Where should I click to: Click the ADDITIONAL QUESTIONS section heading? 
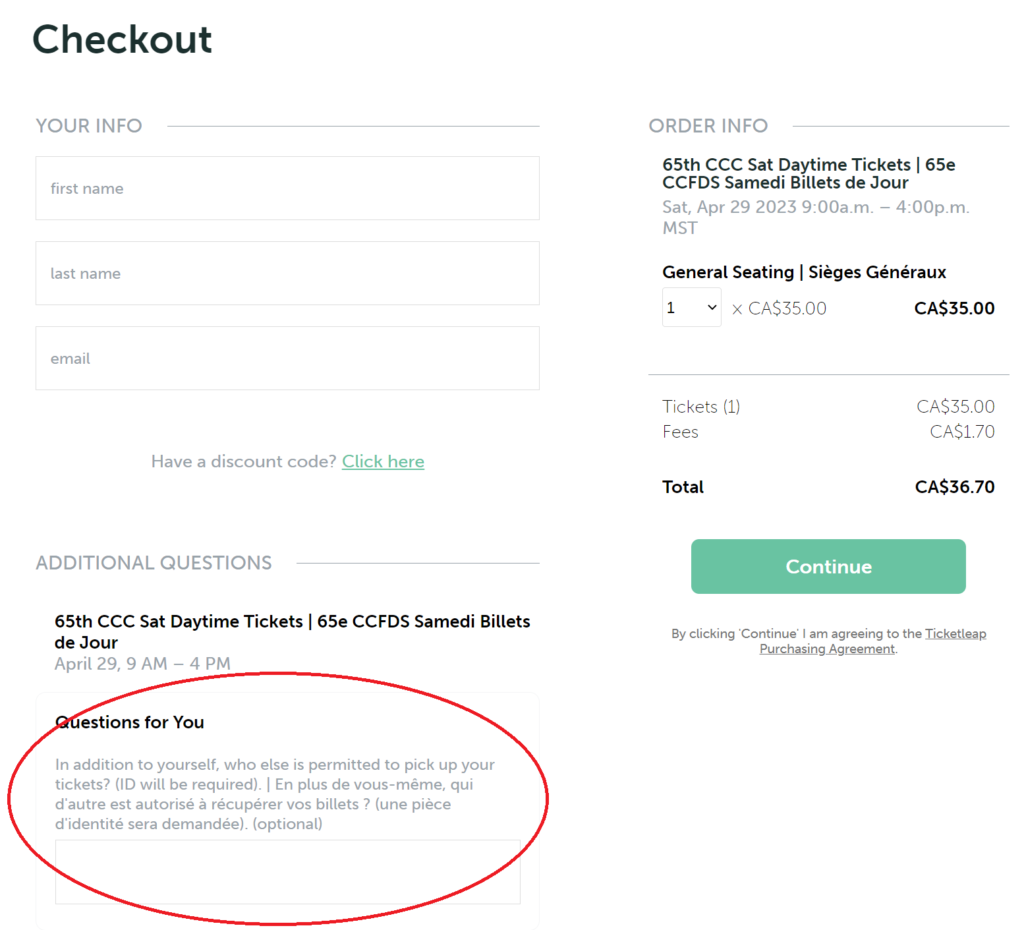click(154, 563)
